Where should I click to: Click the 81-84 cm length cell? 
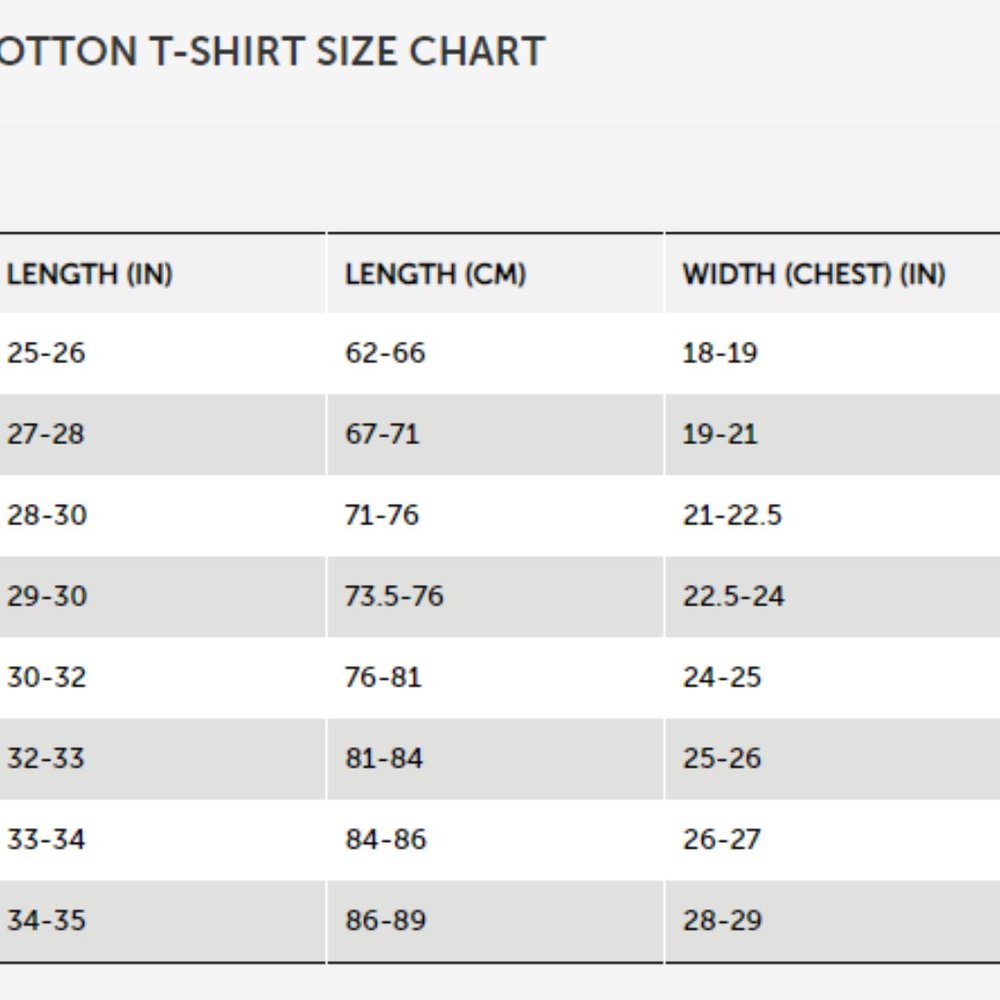point(495,758)
